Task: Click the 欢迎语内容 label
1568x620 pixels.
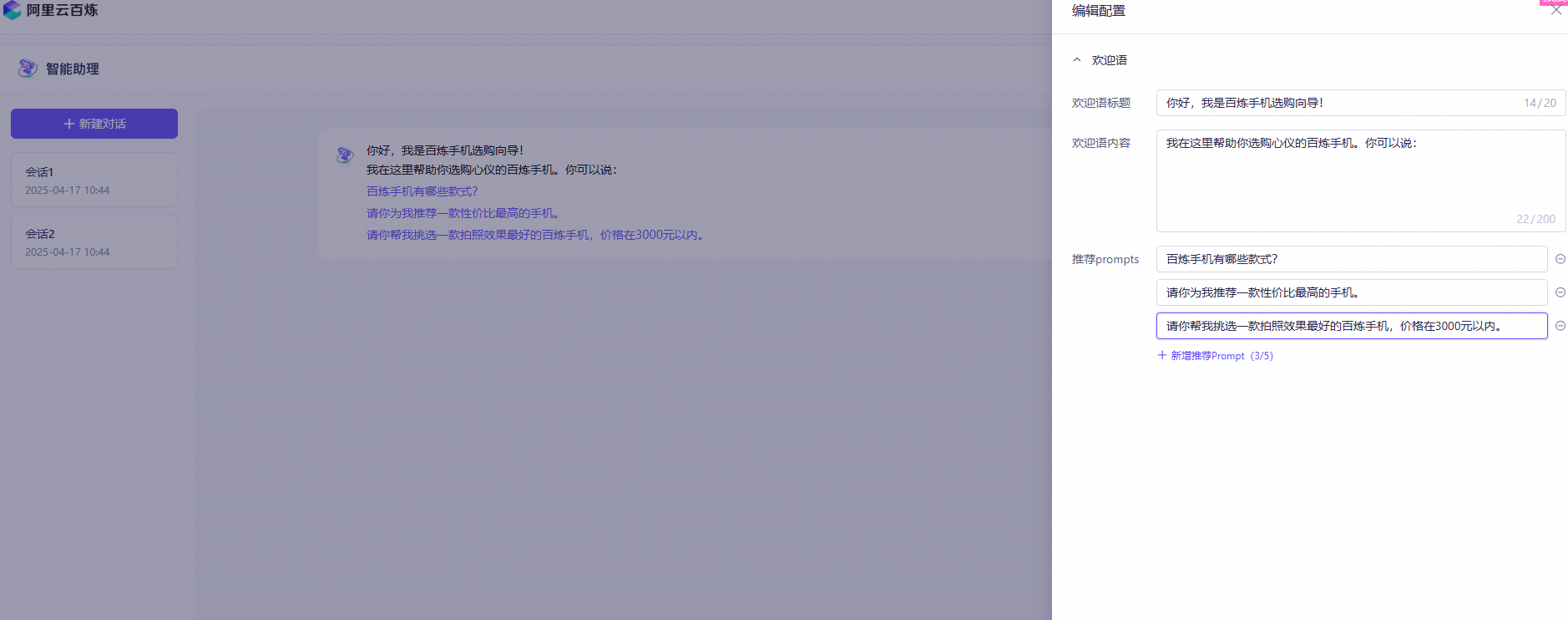Action: (1101, 143)
